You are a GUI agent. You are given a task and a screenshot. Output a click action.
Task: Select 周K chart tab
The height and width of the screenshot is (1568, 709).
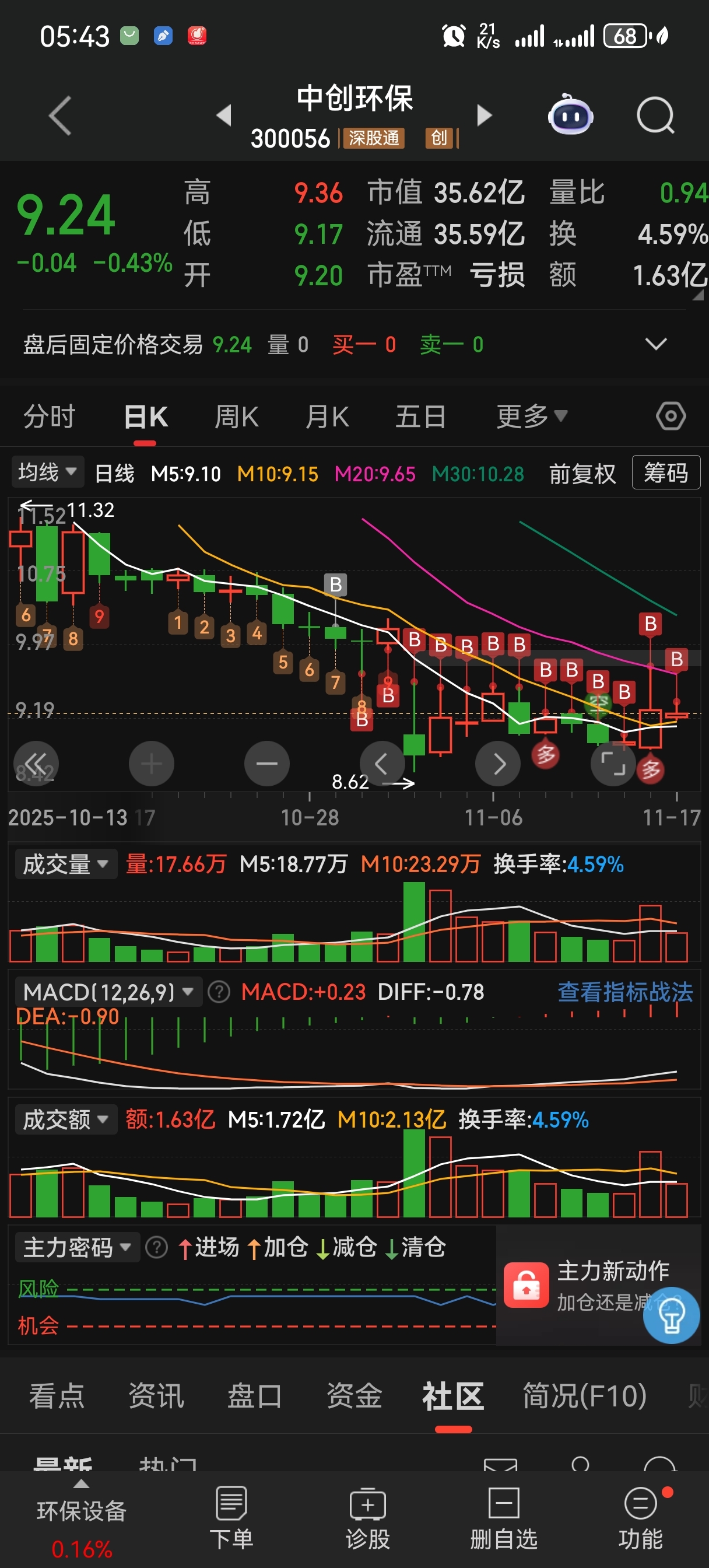point(237,417)
